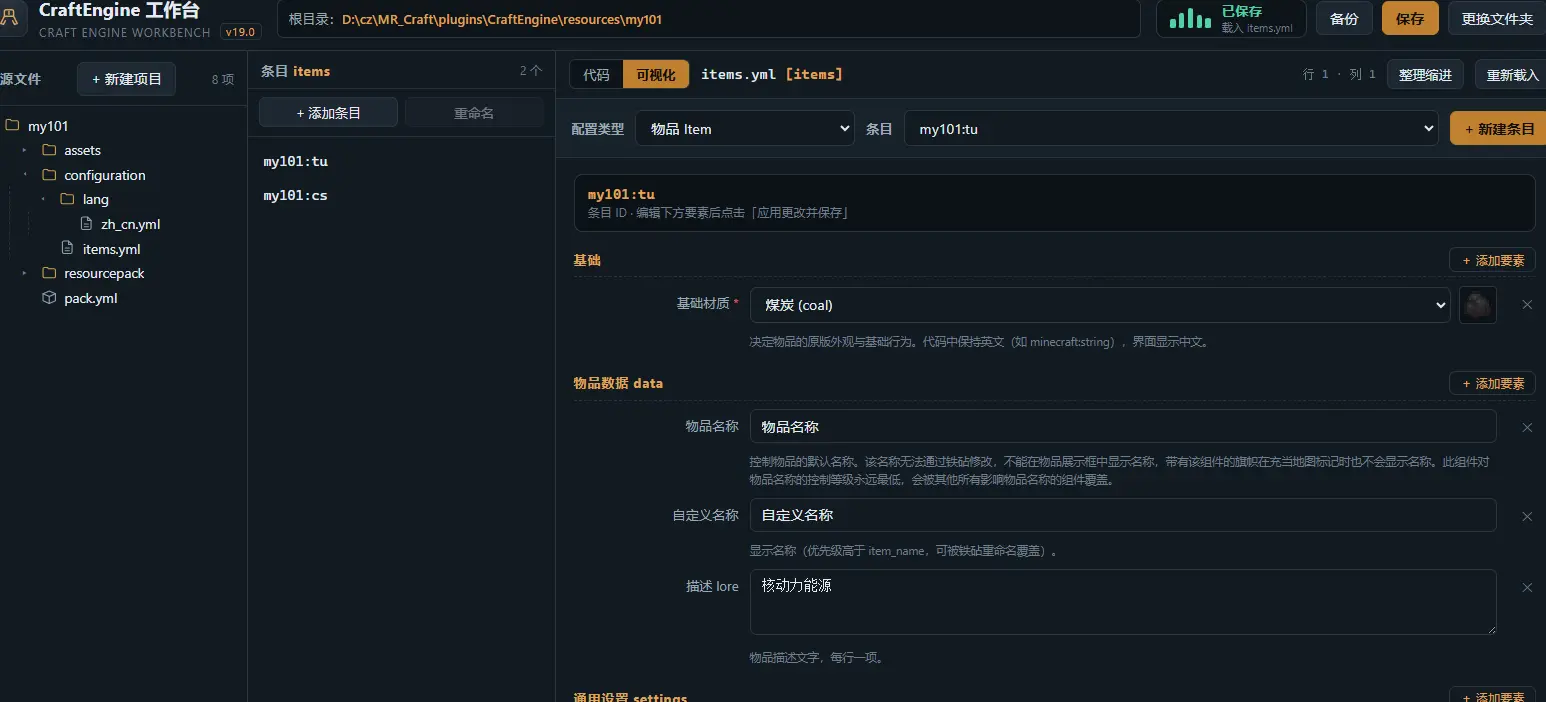
Task: Remove the 描述 lore field with its X
Action: click(x=1527, y=587)
